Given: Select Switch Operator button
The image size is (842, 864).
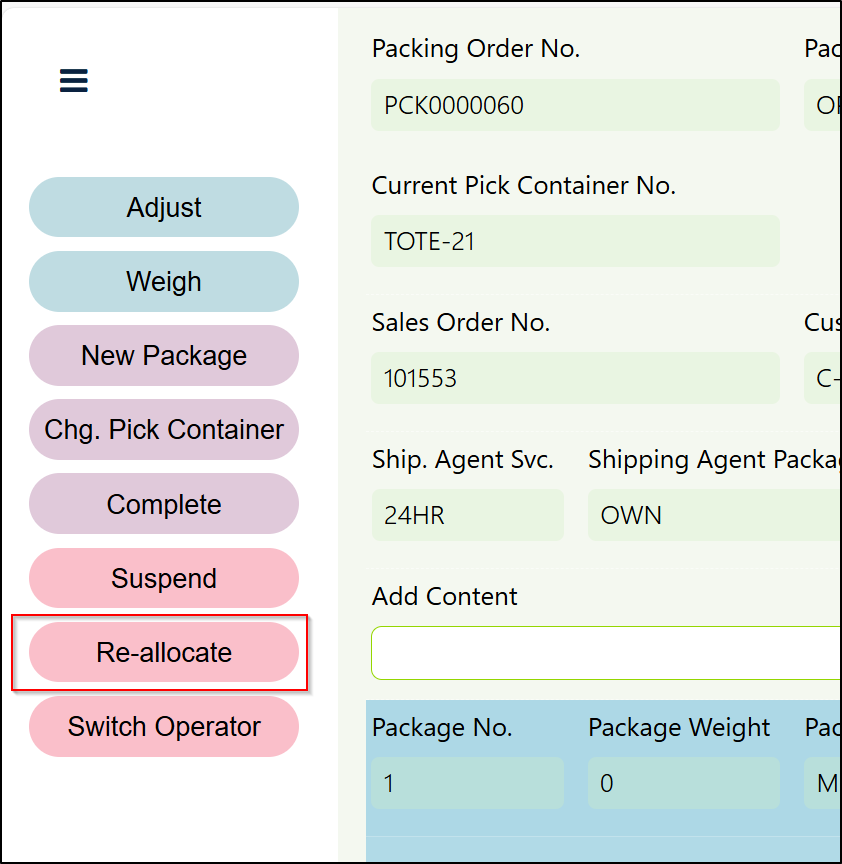Looking at the screenshot, I should click(x=164, y=726).
